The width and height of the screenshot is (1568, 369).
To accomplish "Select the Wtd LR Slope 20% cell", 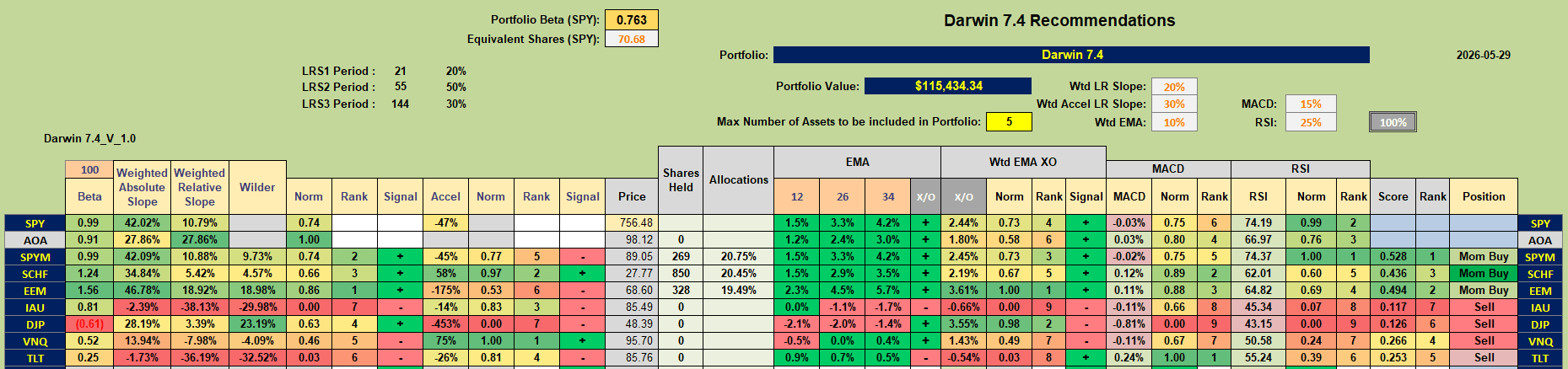I will coord(1174,87).
